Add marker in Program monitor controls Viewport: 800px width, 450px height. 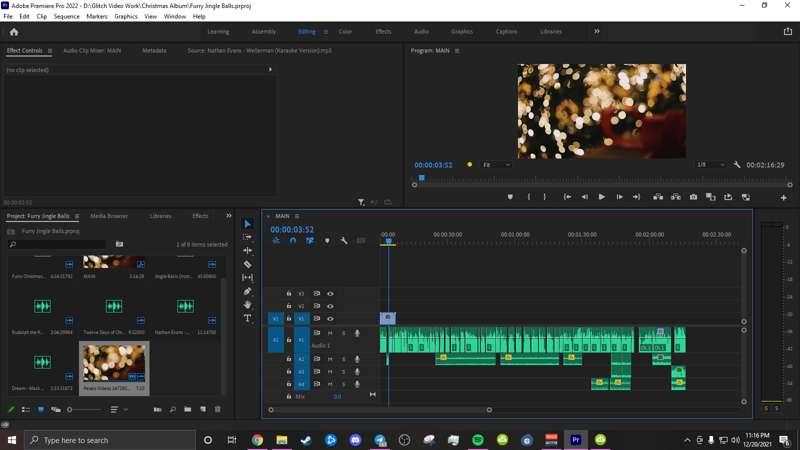click(x=510, y=197)
